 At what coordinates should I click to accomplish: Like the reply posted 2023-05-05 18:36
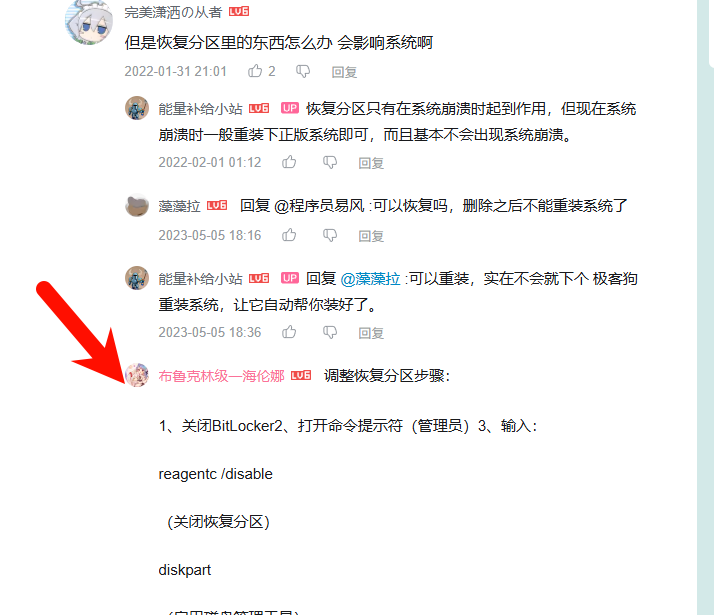tap(289, 332)
